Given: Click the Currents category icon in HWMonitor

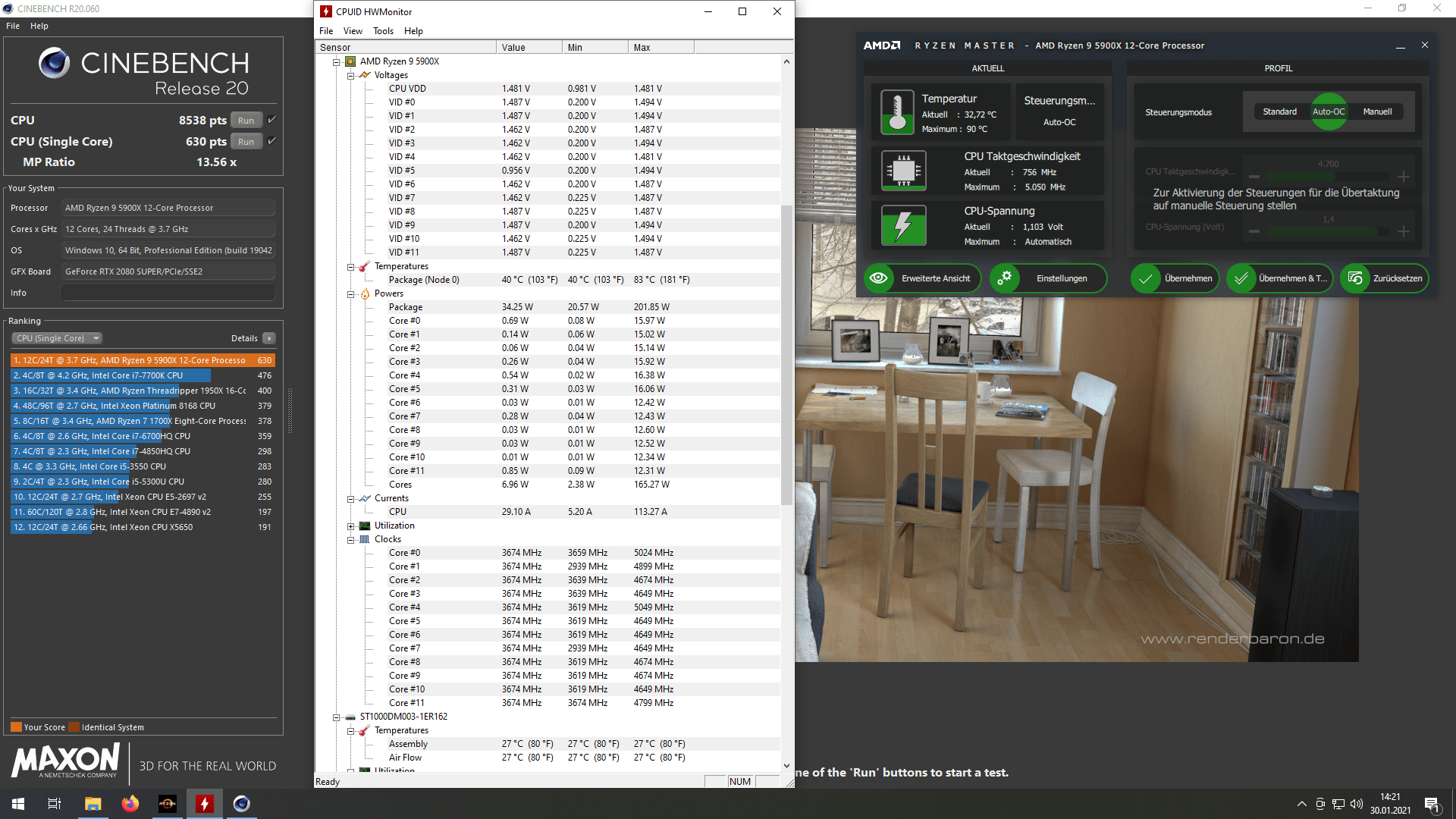Looking at the screenshot, I should (365, 498).
